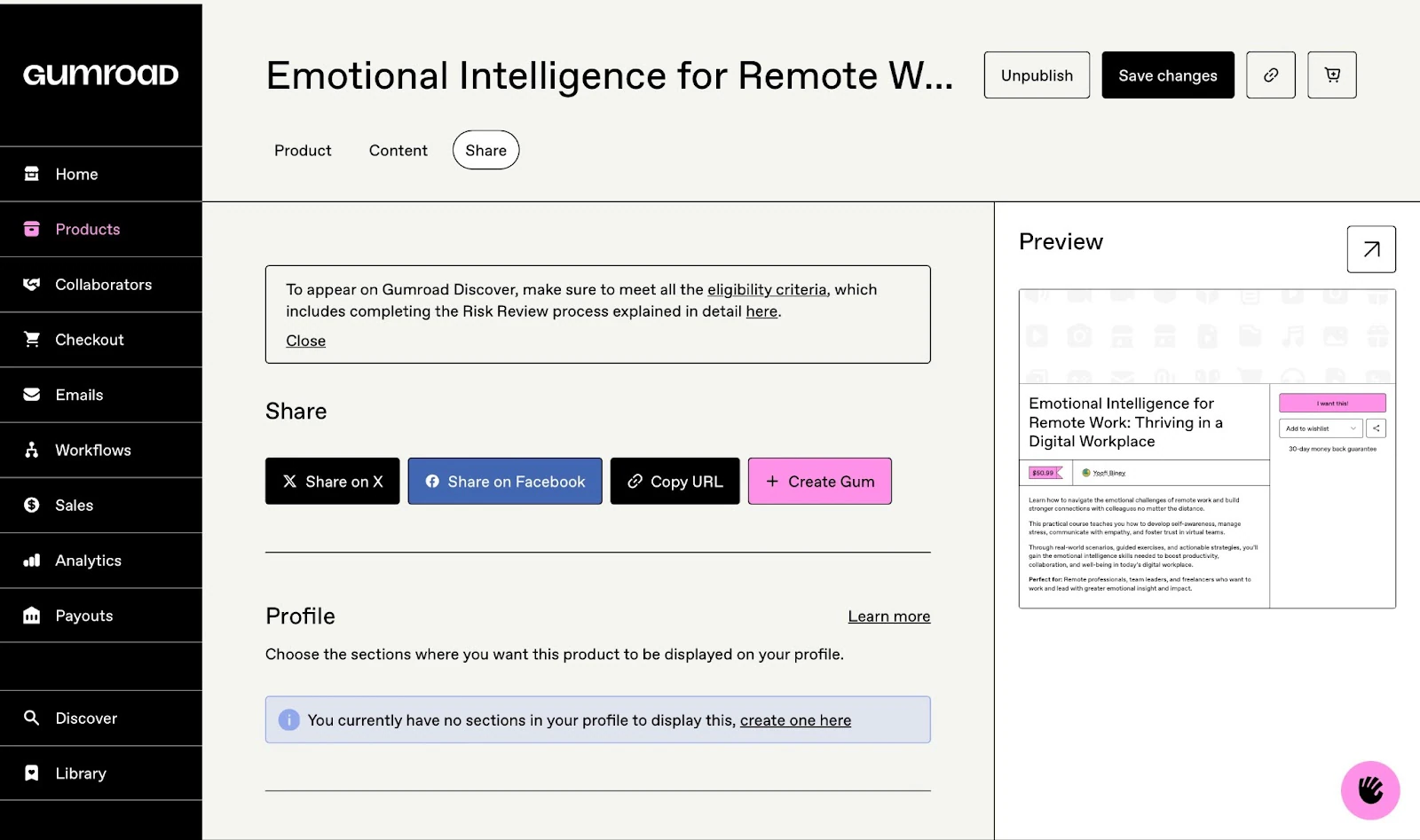1420x840 pixels.
Task: Click the 30-day money back guarantee text
Action: (x=1332, y=449)
